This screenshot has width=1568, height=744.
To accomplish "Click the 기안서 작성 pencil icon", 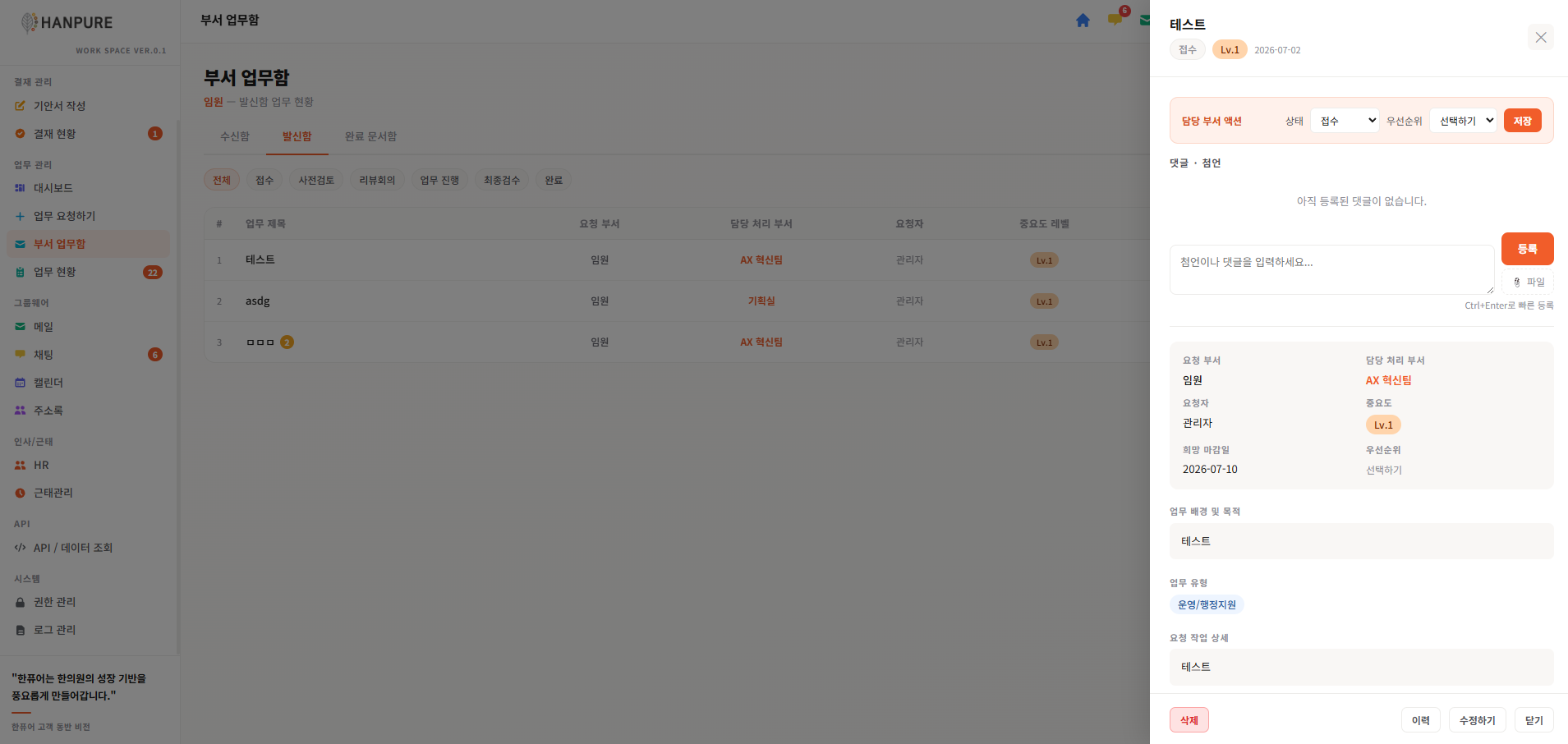I will click(x=20, y=106).
